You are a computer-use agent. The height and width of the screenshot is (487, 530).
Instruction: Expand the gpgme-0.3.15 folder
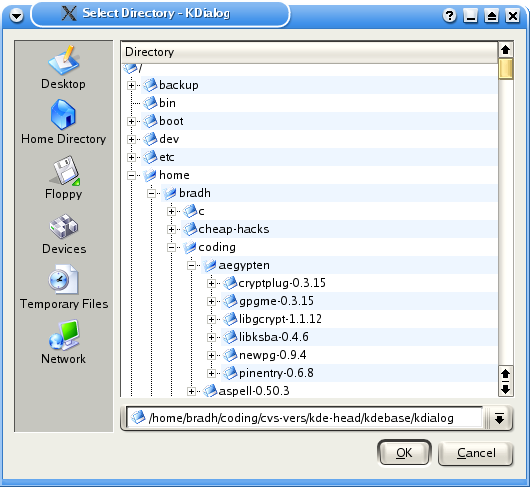click(211, 301)
